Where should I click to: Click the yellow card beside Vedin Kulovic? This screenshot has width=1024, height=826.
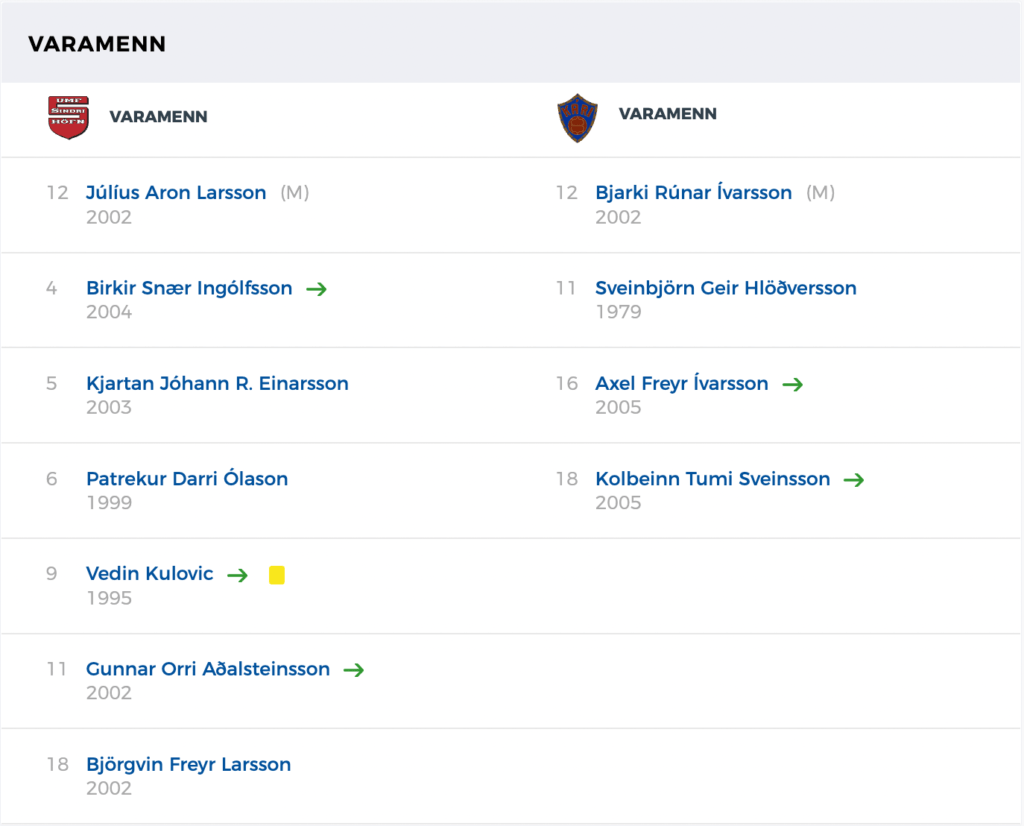[277, 575]
